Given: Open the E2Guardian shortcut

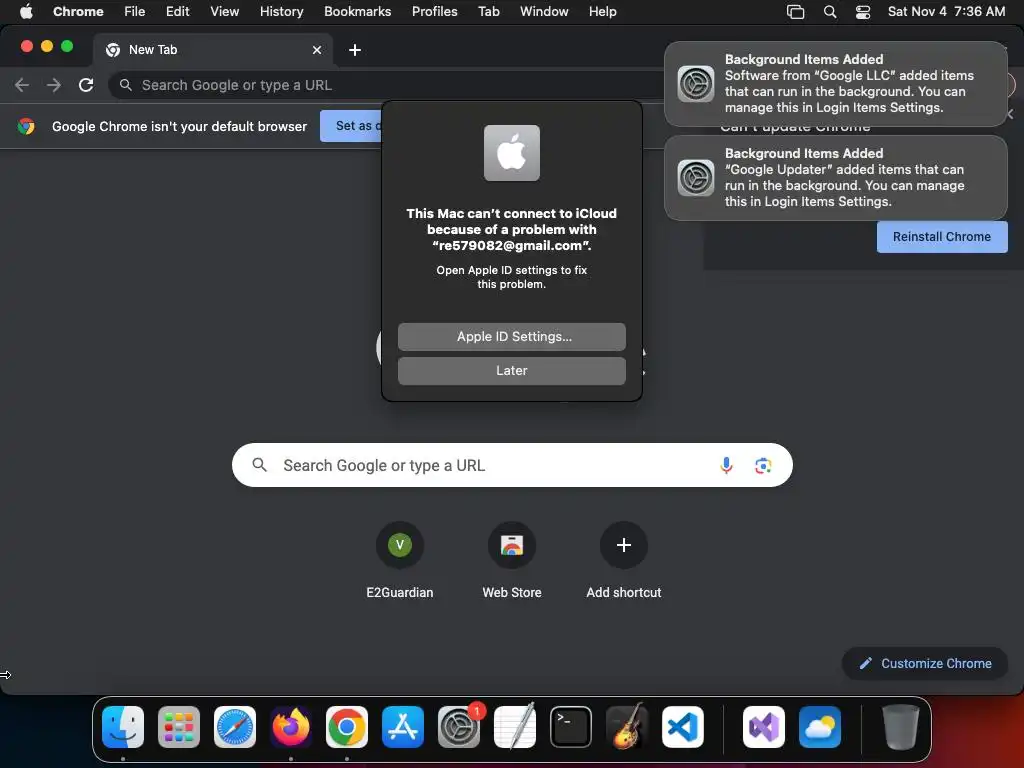Looking at the screenshot, I should point(400,560).
